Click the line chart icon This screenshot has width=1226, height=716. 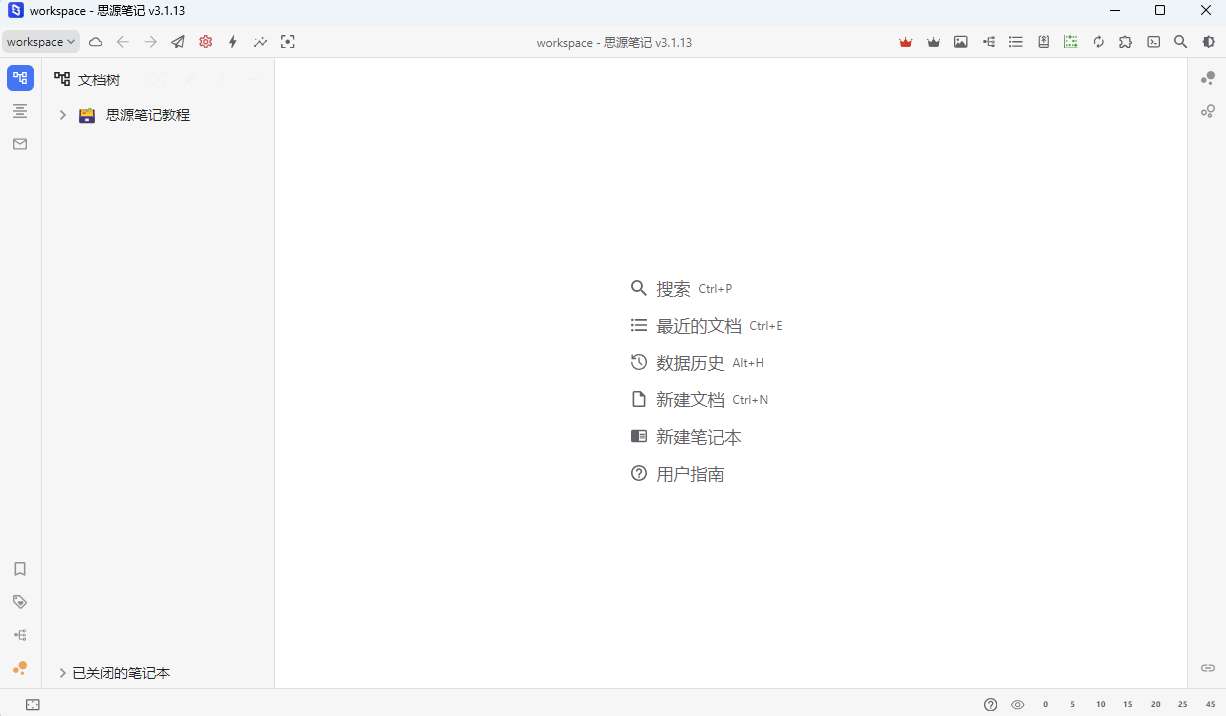(x=260, y=42)
